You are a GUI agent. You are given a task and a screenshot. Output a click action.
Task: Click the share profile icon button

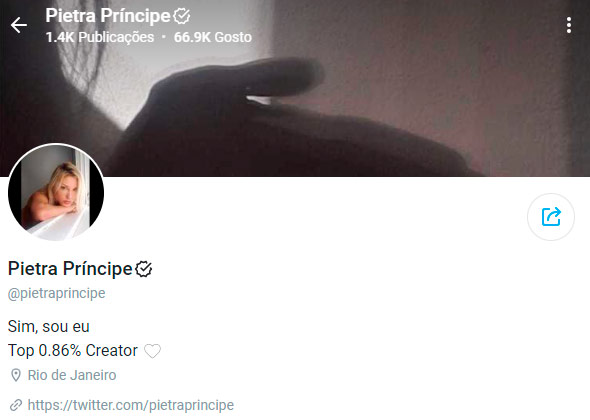551,217
